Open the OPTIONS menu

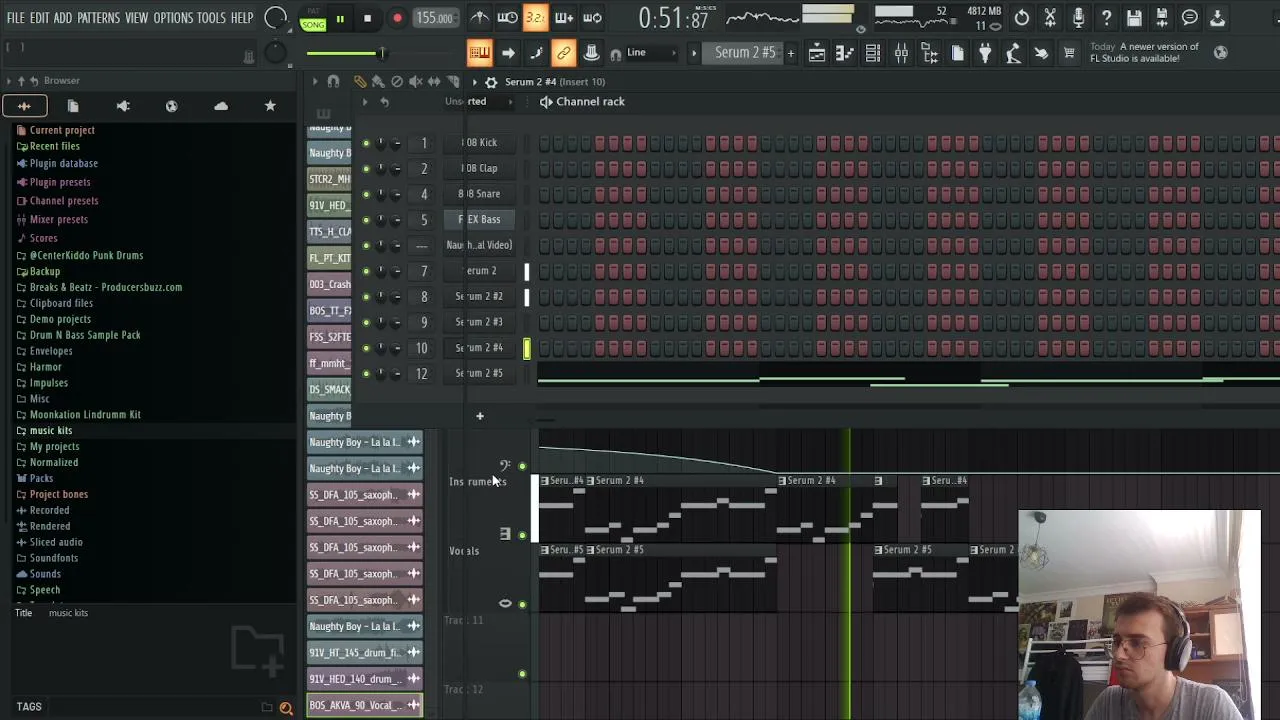pyautogui.click(x=173, y=18)
